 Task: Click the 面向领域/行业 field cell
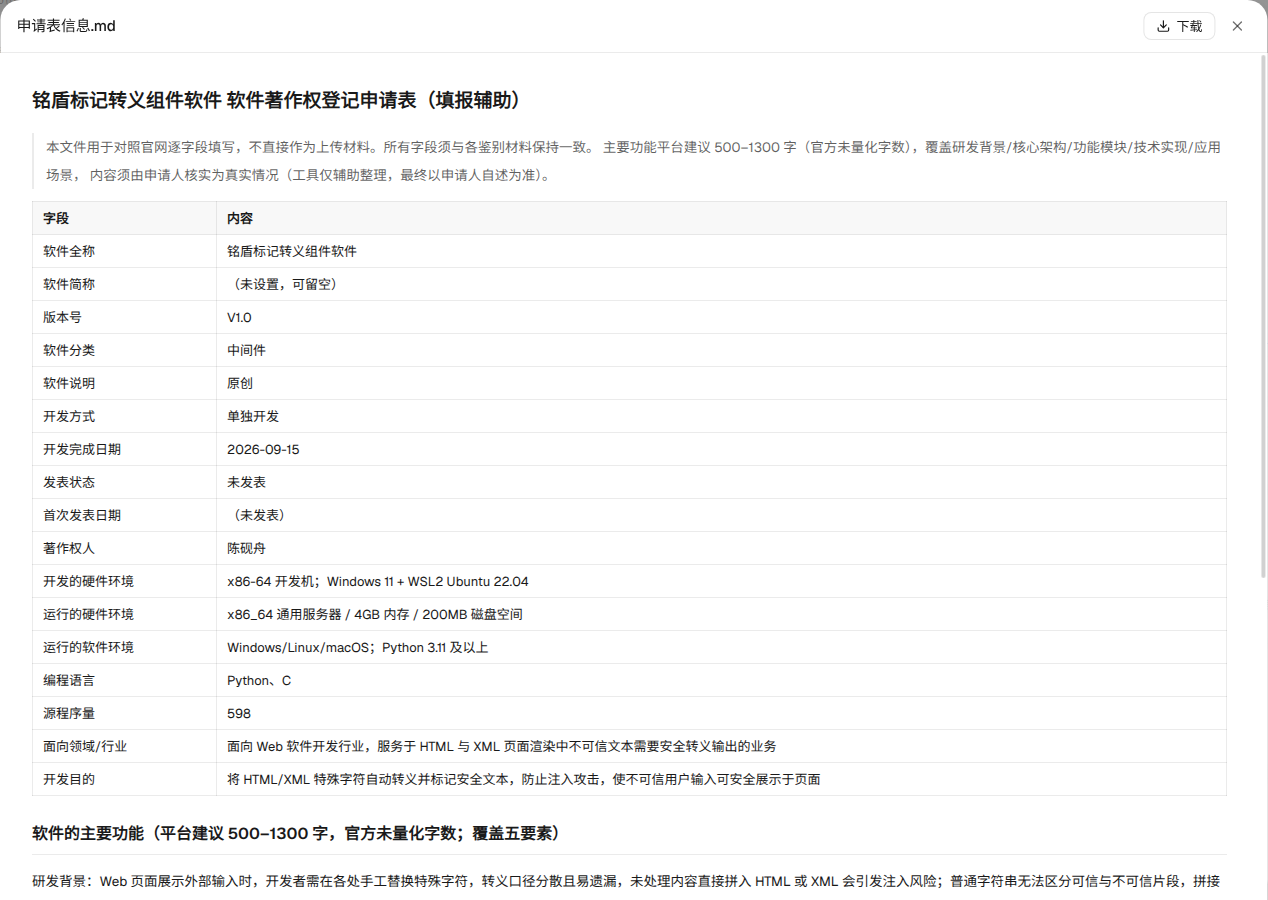(124, 746)
